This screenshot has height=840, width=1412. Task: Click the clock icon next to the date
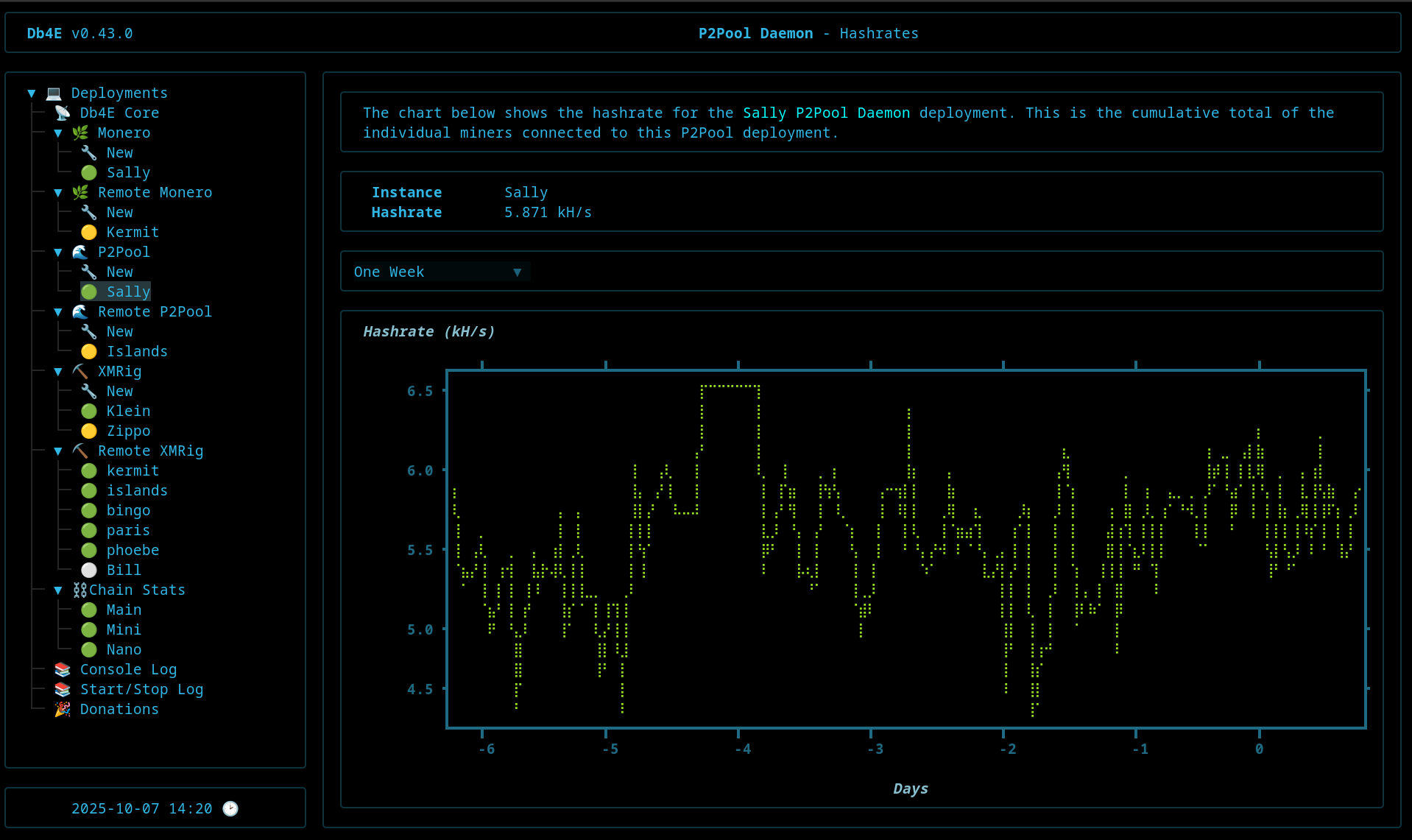click(x=230, y=808)
